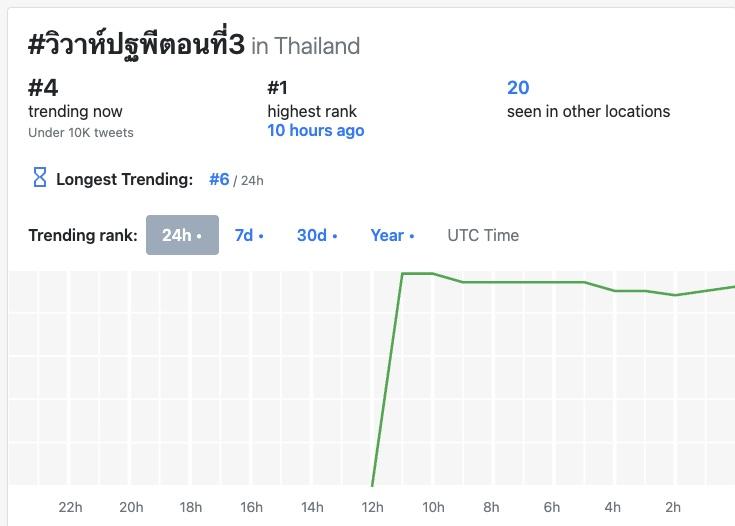
Task: Toggle the UTC Time option
Action: pos(483,236)
